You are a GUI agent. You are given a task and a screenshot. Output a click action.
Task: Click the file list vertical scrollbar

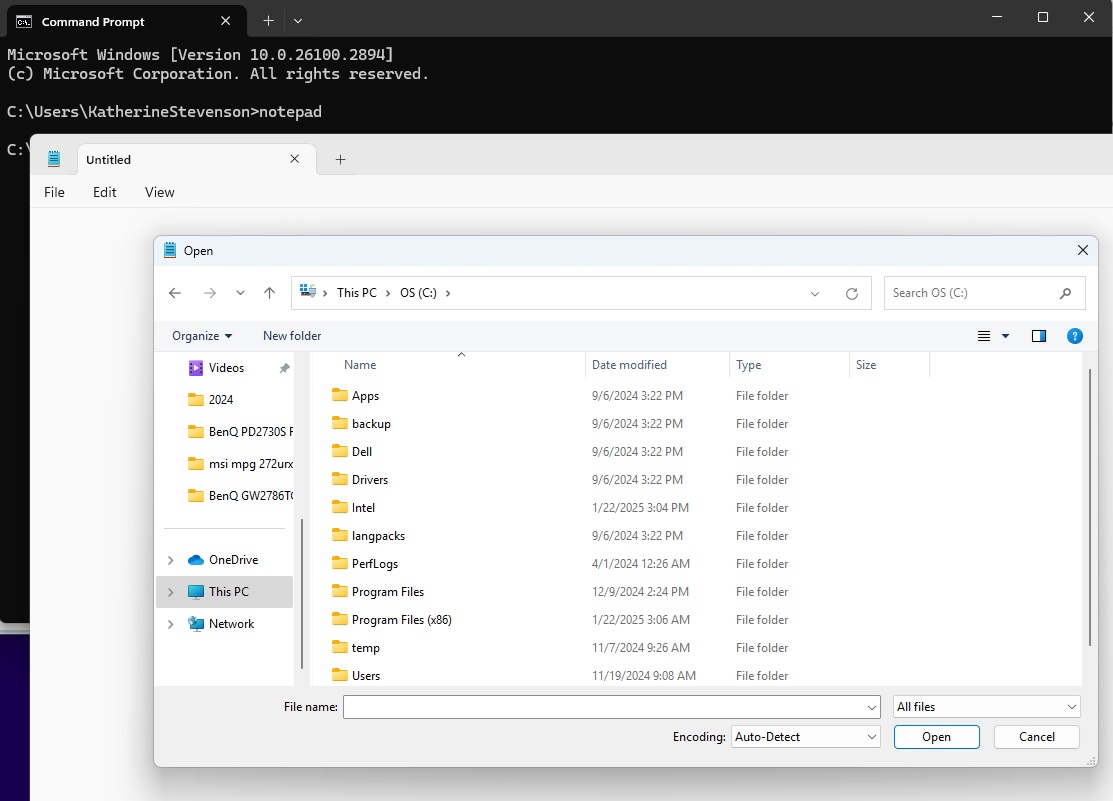tap(1090, 508)
